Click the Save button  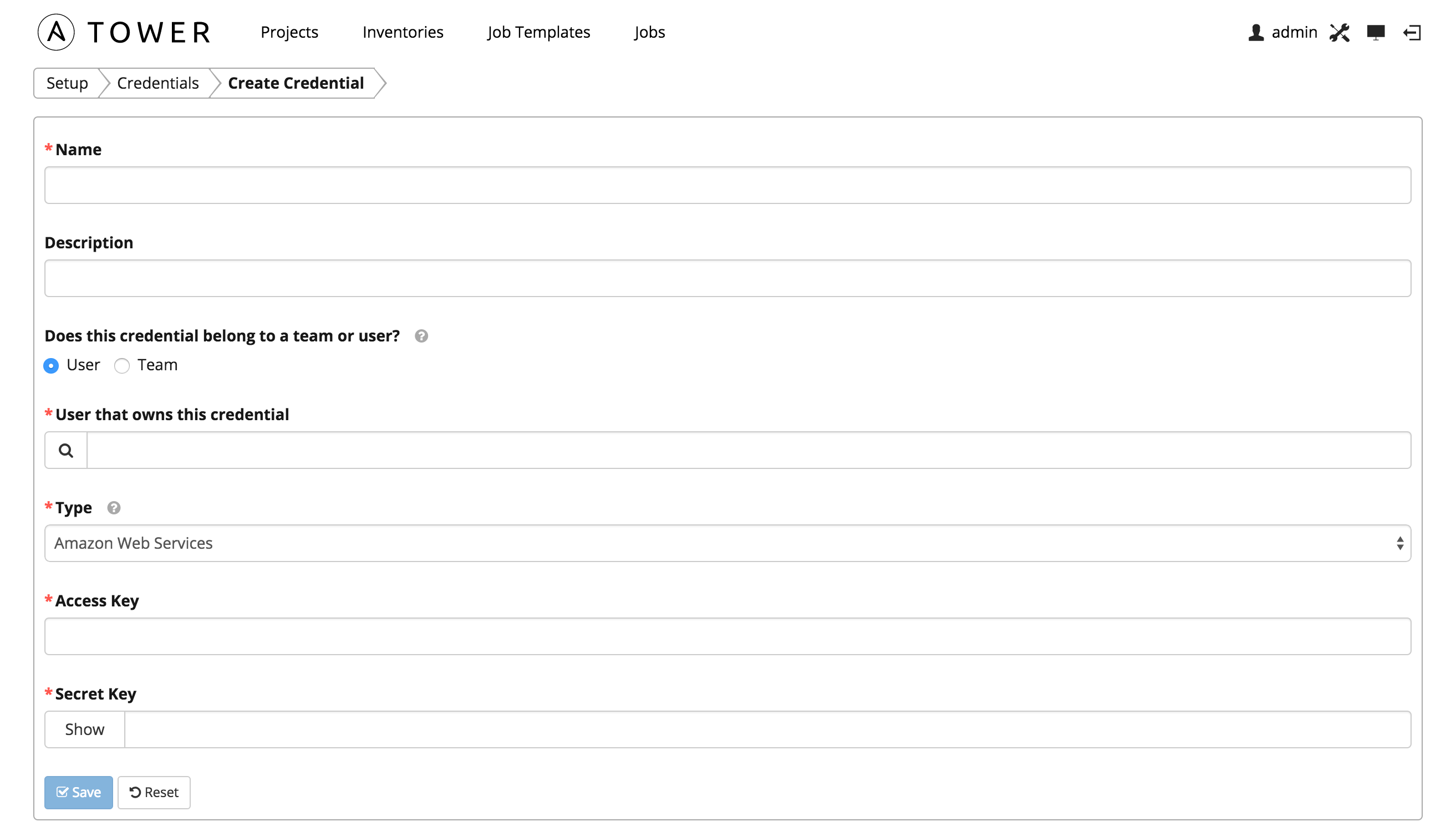[x=78, y=792]
